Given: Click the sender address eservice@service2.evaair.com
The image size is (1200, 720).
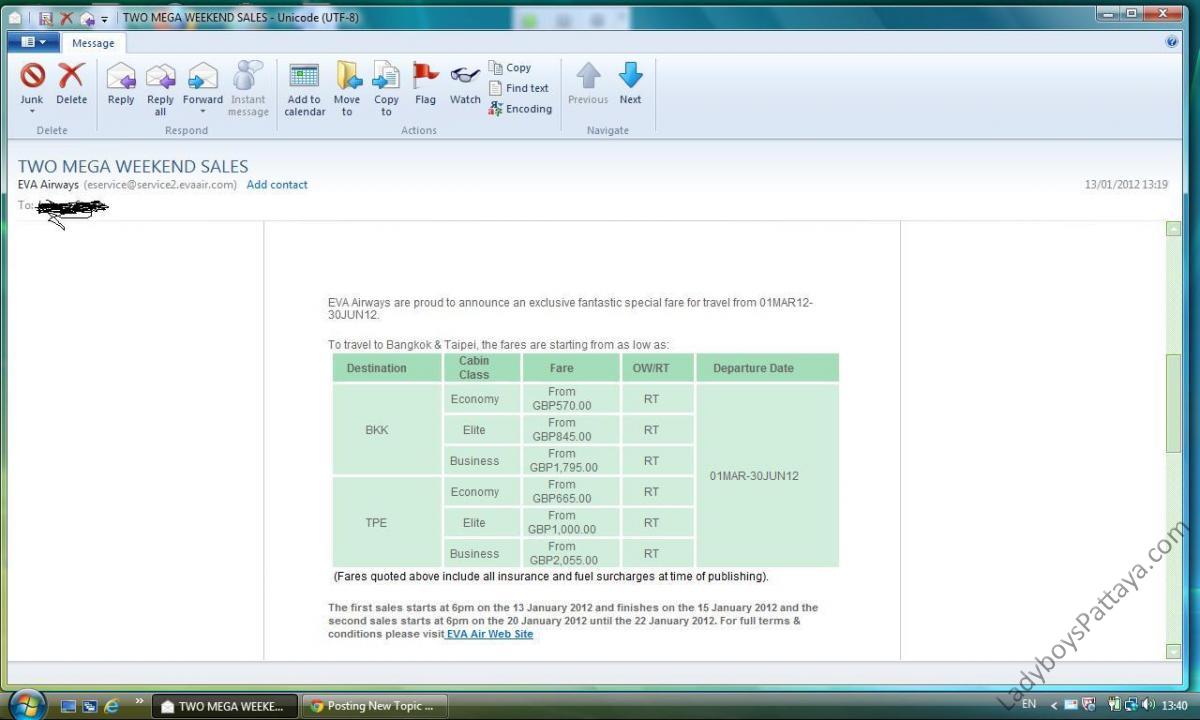Looking at the screenshot, I should click(161, 185).
